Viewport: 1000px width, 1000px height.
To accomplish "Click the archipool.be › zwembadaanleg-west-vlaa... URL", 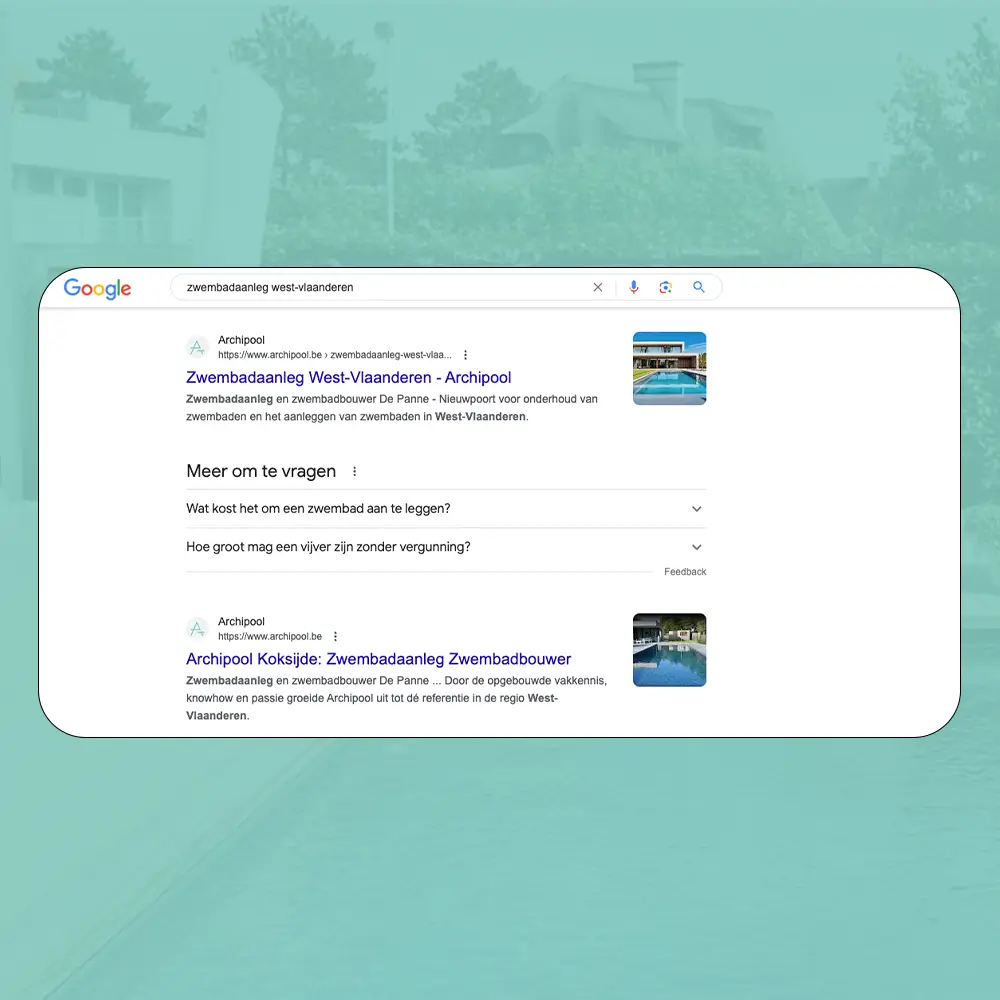I will [x=334, y=355].
